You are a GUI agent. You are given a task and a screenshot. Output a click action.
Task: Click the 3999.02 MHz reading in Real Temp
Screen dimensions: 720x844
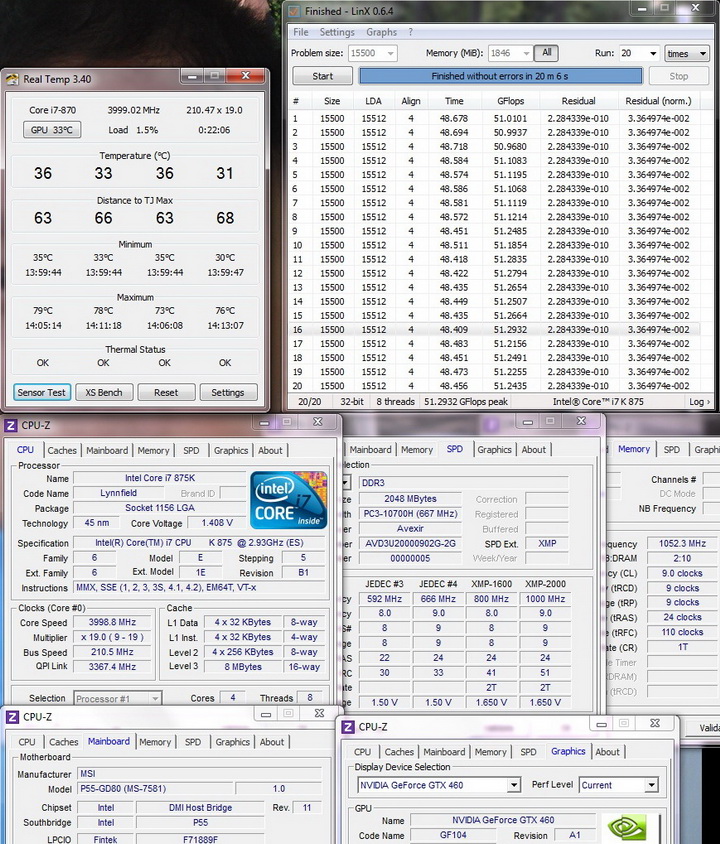pyautogui.click(x=133, y=110)
